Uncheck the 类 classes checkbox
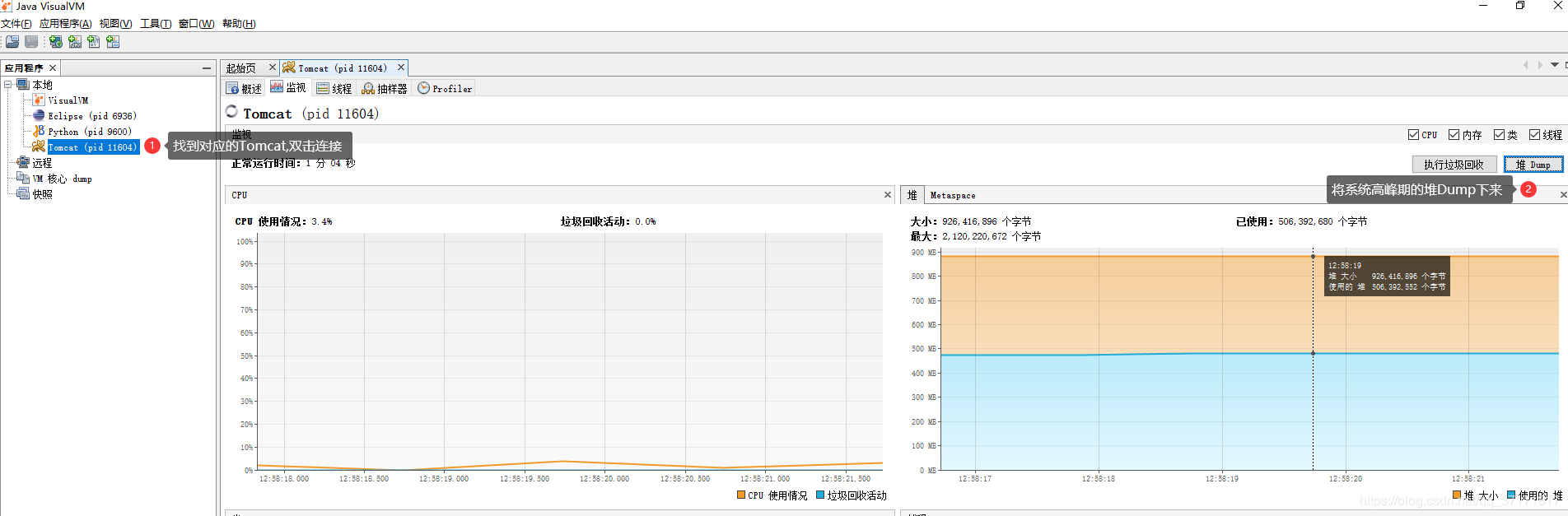Screen dimensions: 1568x516 [1499, 135]
